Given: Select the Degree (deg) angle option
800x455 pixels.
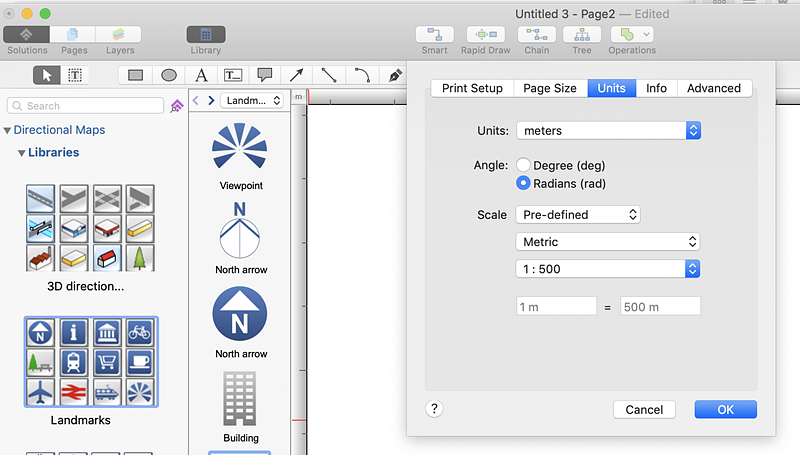Looking at the screenshot, I should 523,165.
